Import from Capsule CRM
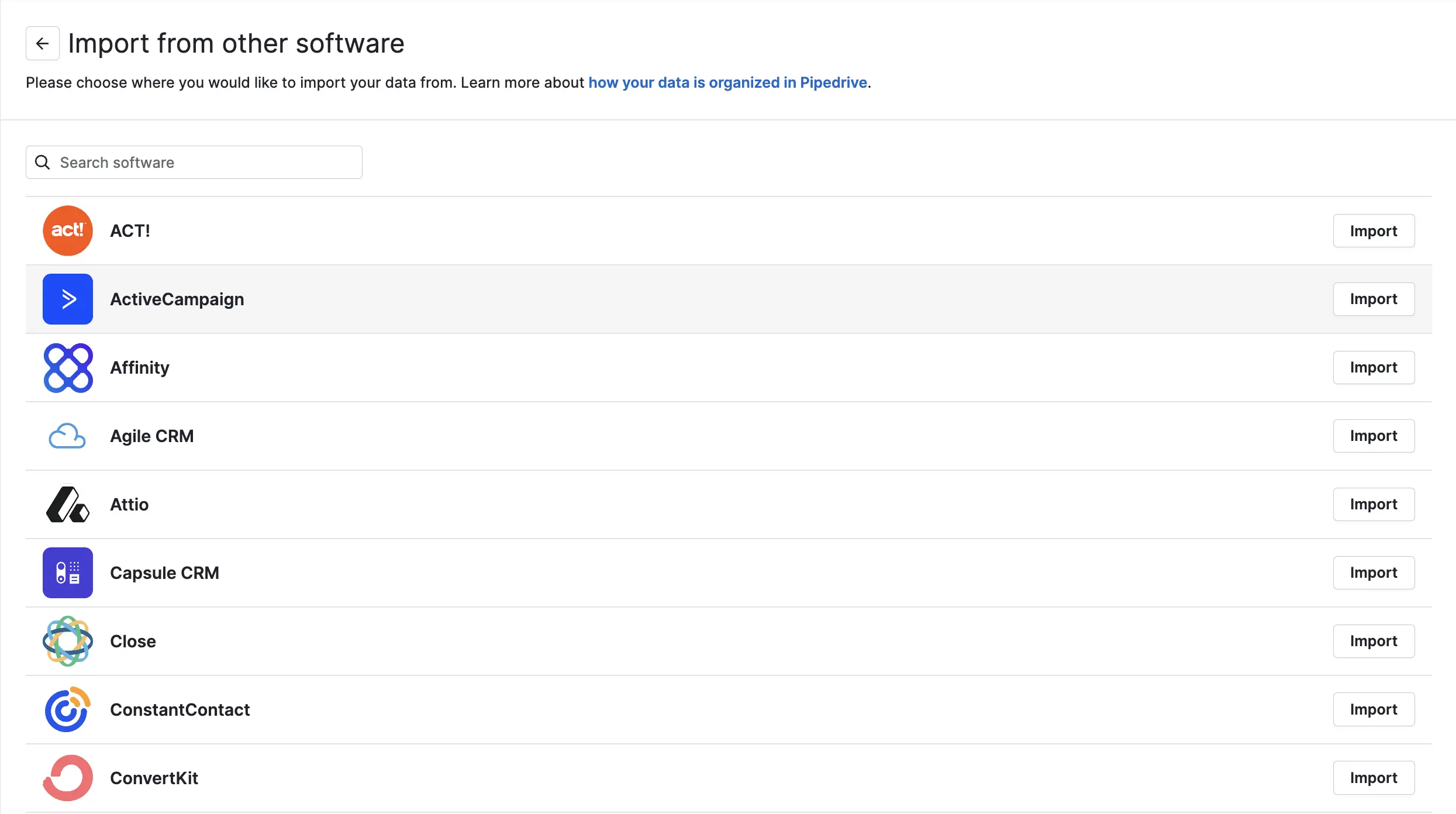The image size is (1456, 814). (1373, 572)
